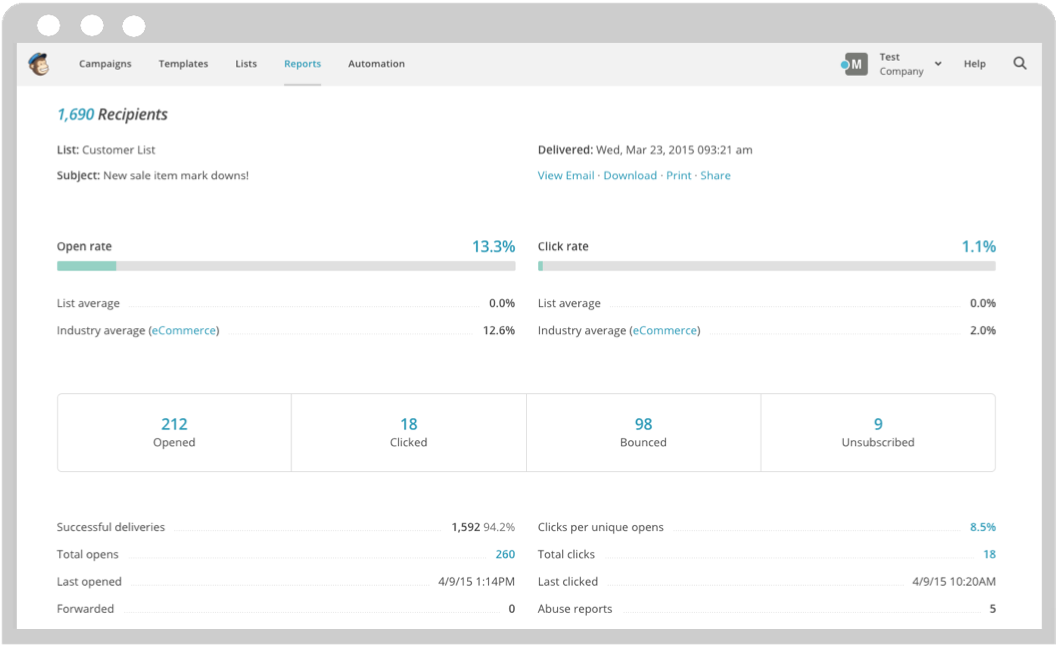Expand the Test Company account dropdown
Viewport: 1059px width, 645px height.
coord(938,63)
